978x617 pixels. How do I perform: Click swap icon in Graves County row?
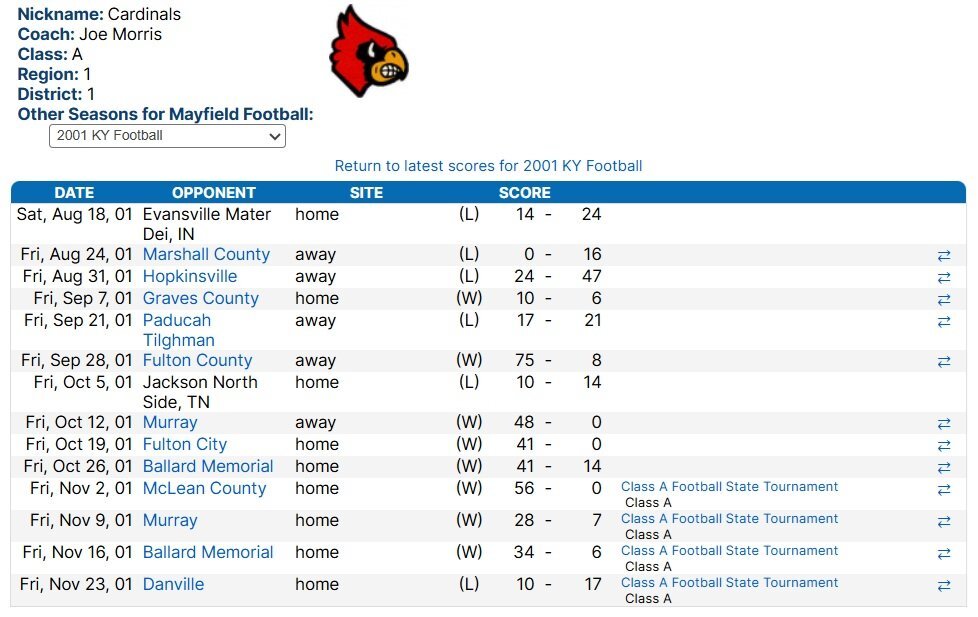(944, 299)
